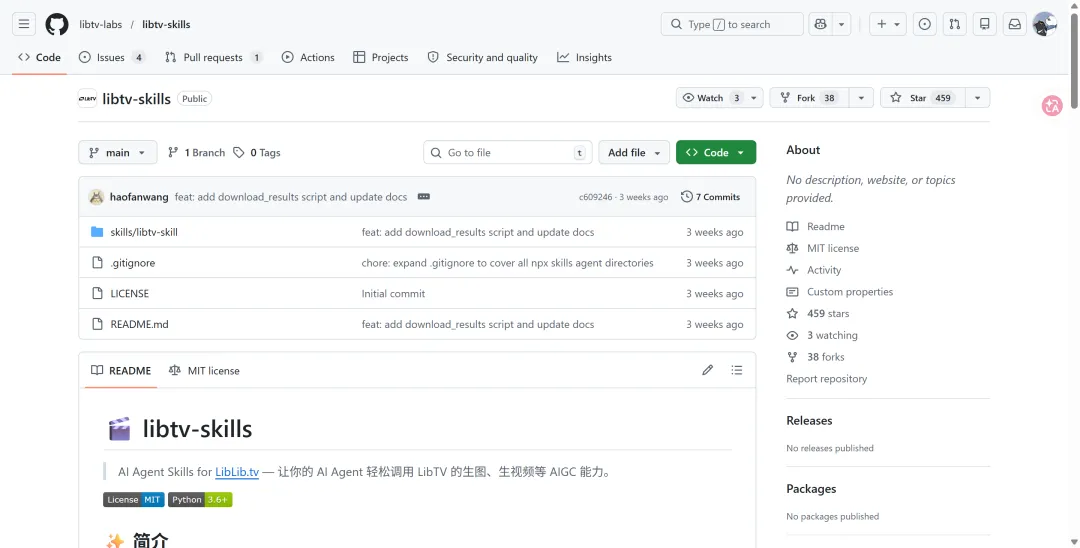Open pull requests icon in header

955,24
